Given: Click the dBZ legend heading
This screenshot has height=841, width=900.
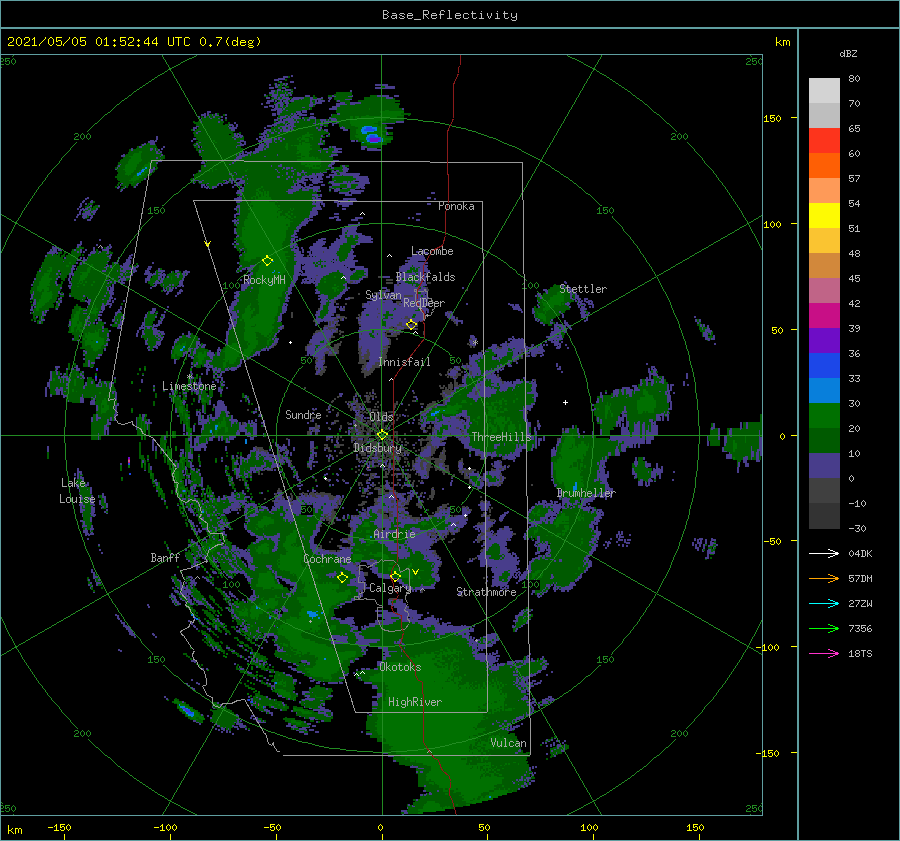Looking at the screenshot, I should click(848, 54).
